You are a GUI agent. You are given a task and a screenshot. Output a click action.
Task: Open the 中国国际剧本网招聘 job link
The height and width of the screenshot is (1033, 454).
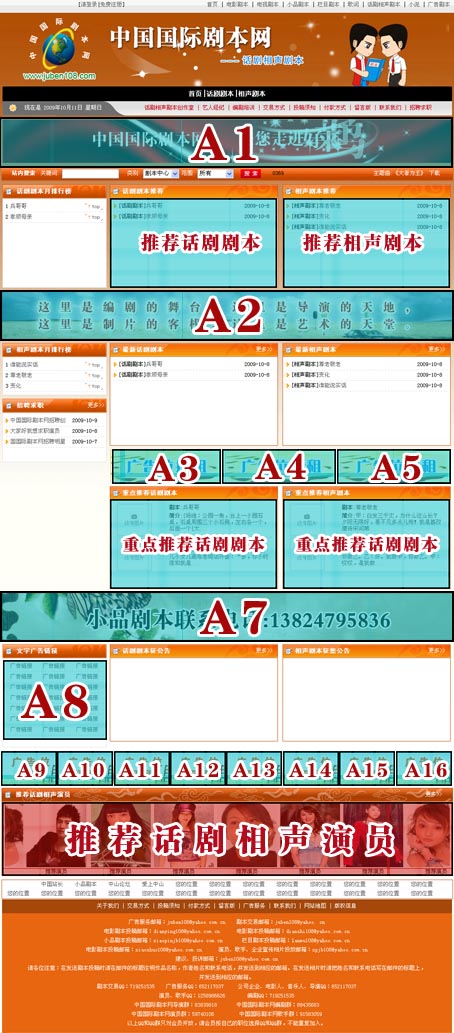tap(38, 420)
